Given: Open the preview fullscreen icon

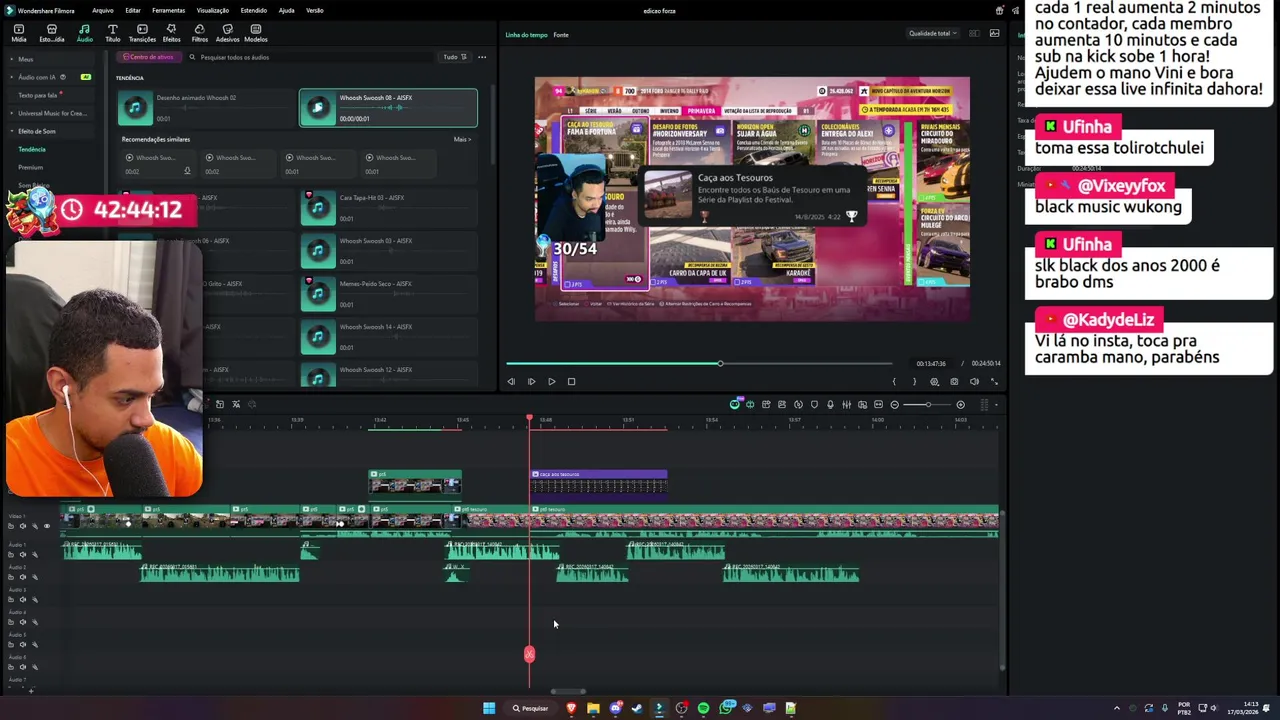Looking at the screenshot, I should click(x=994, y=381).
